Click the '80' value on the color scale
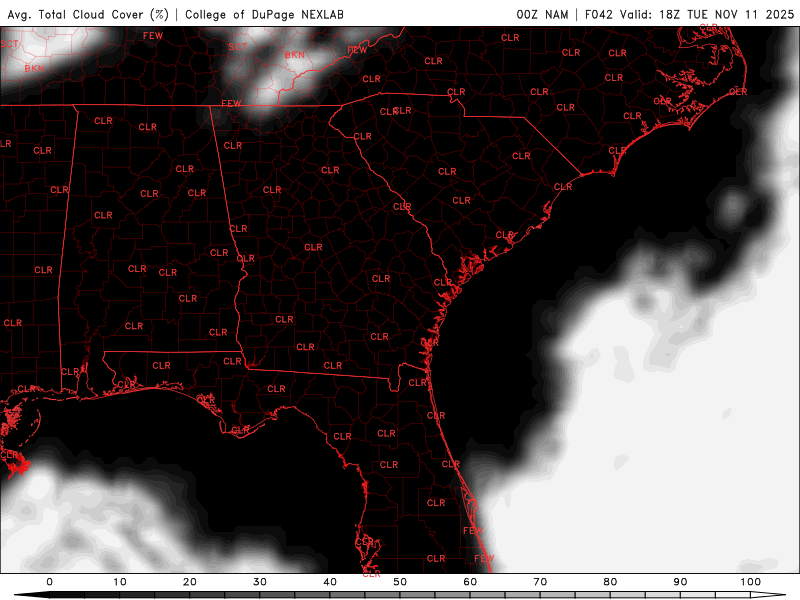Screen dimensions: 800x600 [x=610, y=582]
